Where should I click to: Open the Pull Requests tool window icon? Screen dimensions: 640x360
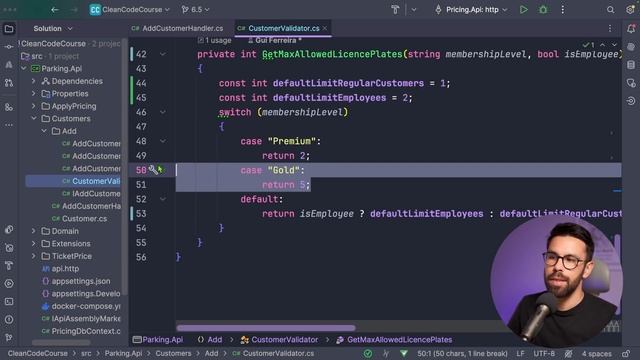pos(9,82)
